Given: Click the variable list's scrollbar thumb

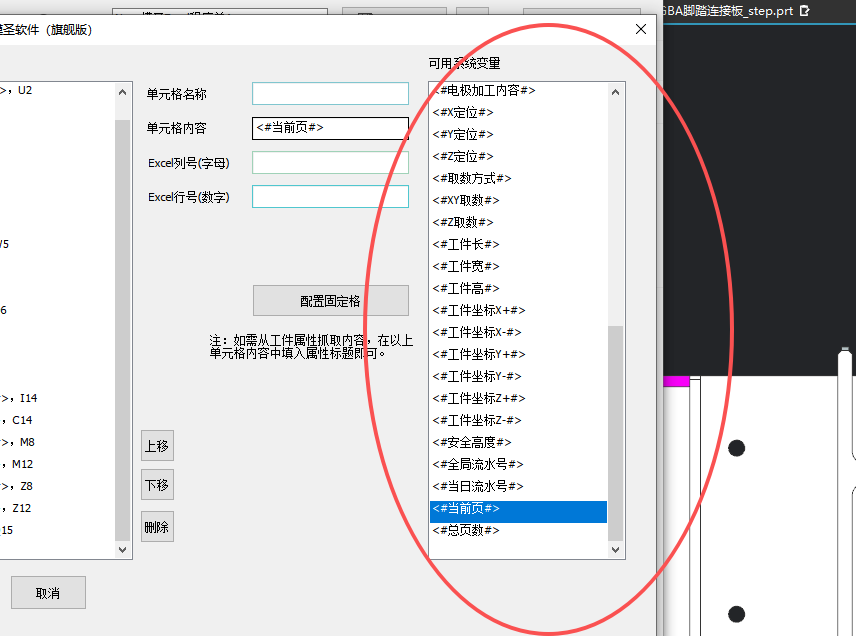Looking at the screenshot, I should click(x=615, y=432).
